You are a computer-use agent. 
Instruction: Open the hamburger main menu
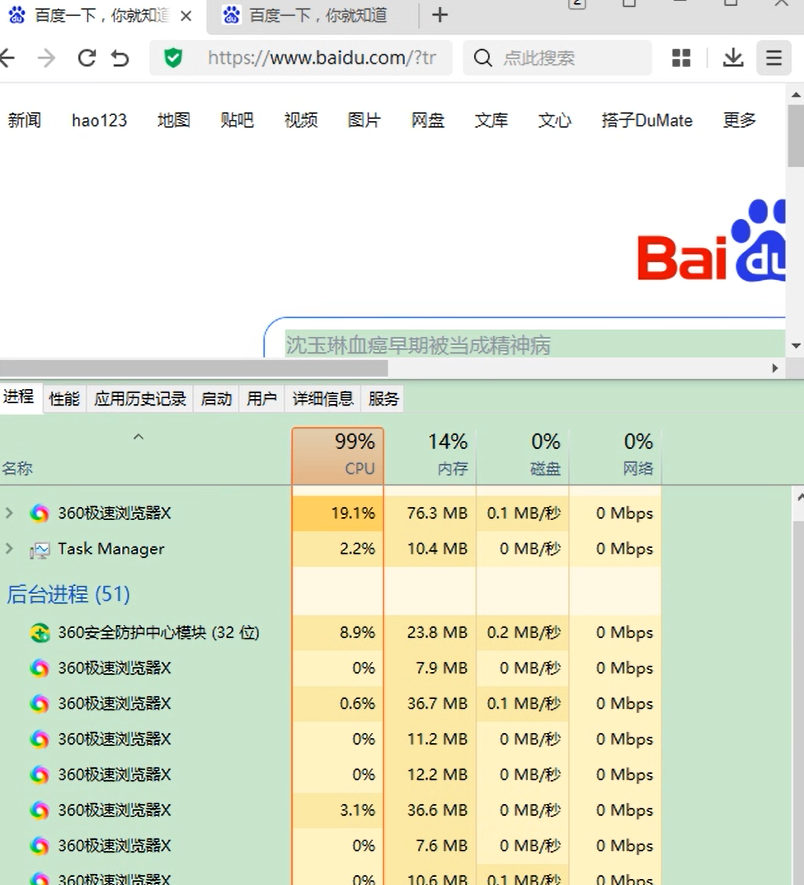(774, 58)
